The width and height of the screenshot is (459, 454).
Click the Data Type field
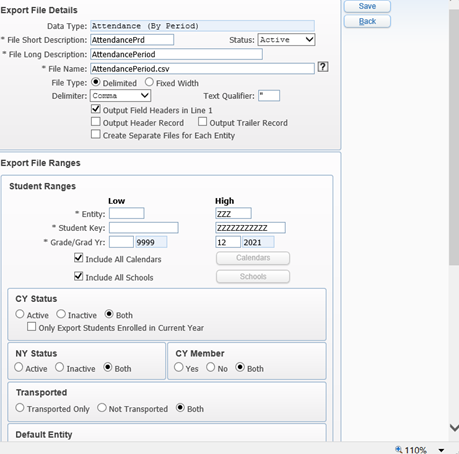[202, 26]
